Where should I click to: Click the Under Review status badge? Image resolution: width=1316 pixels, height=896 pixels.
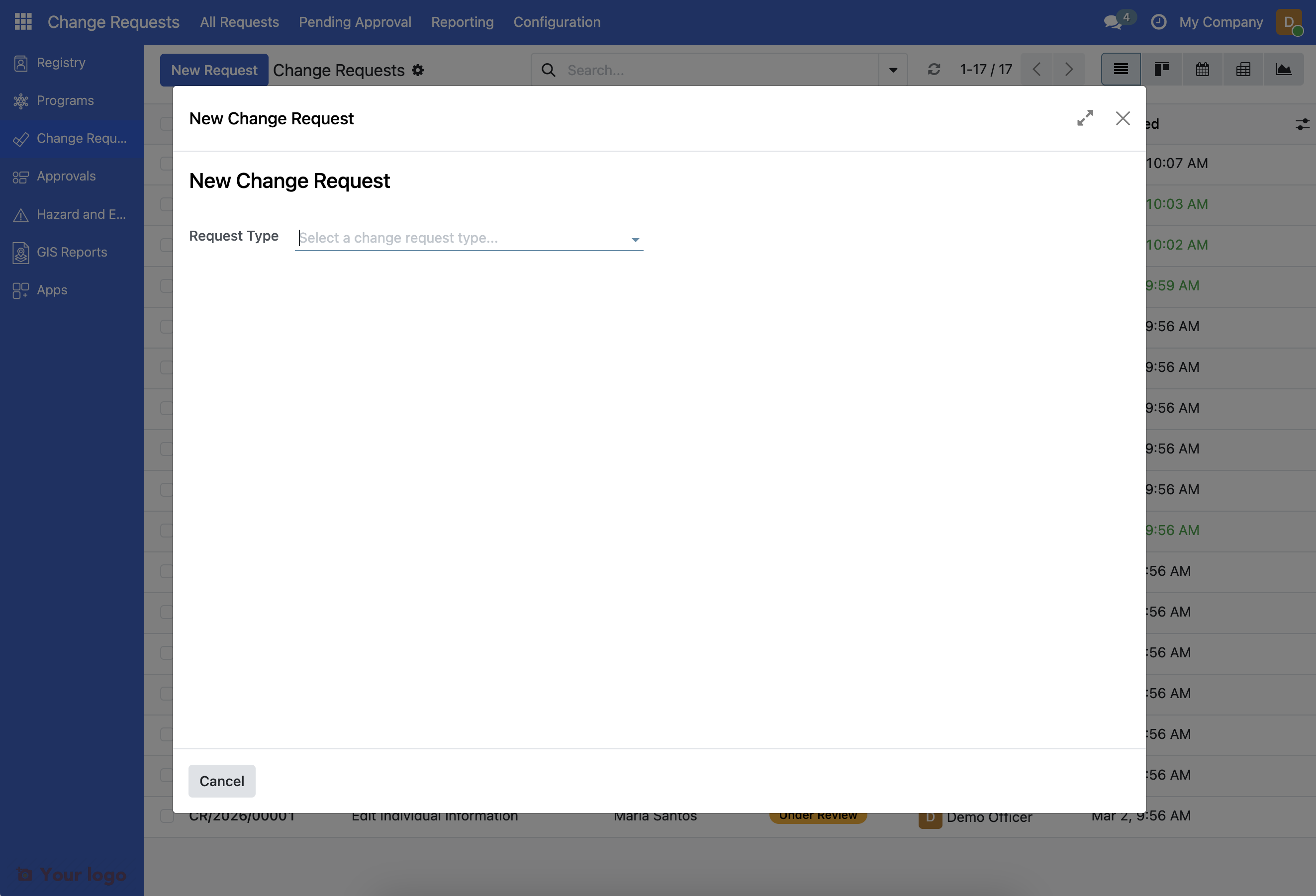[818, 817]
